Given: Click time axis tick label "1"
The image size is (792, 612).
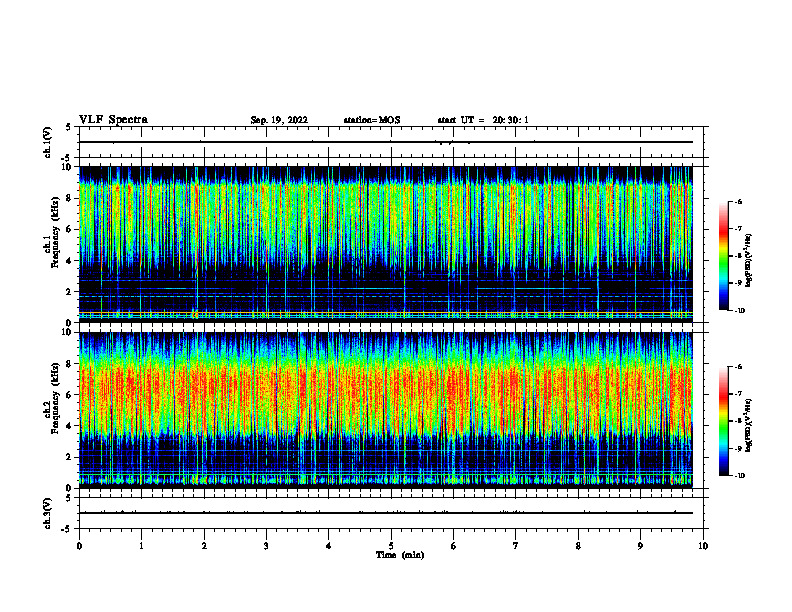Looking at the screenshot, I should point(141,546).
